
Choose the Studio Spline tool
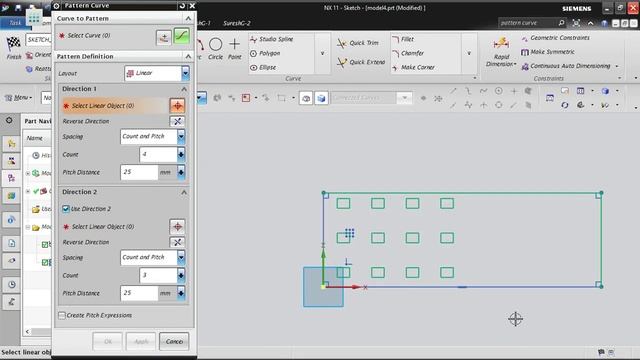(x=272, y=39)
